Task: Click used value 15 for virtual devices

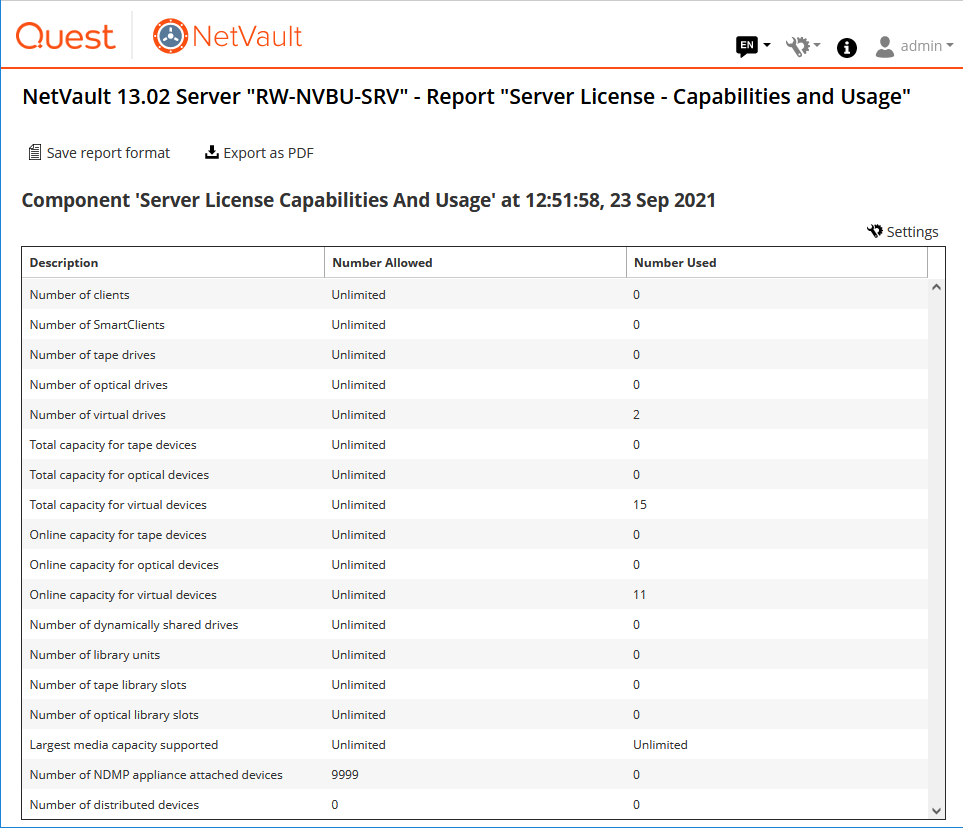Action: (x=640, y=505)
